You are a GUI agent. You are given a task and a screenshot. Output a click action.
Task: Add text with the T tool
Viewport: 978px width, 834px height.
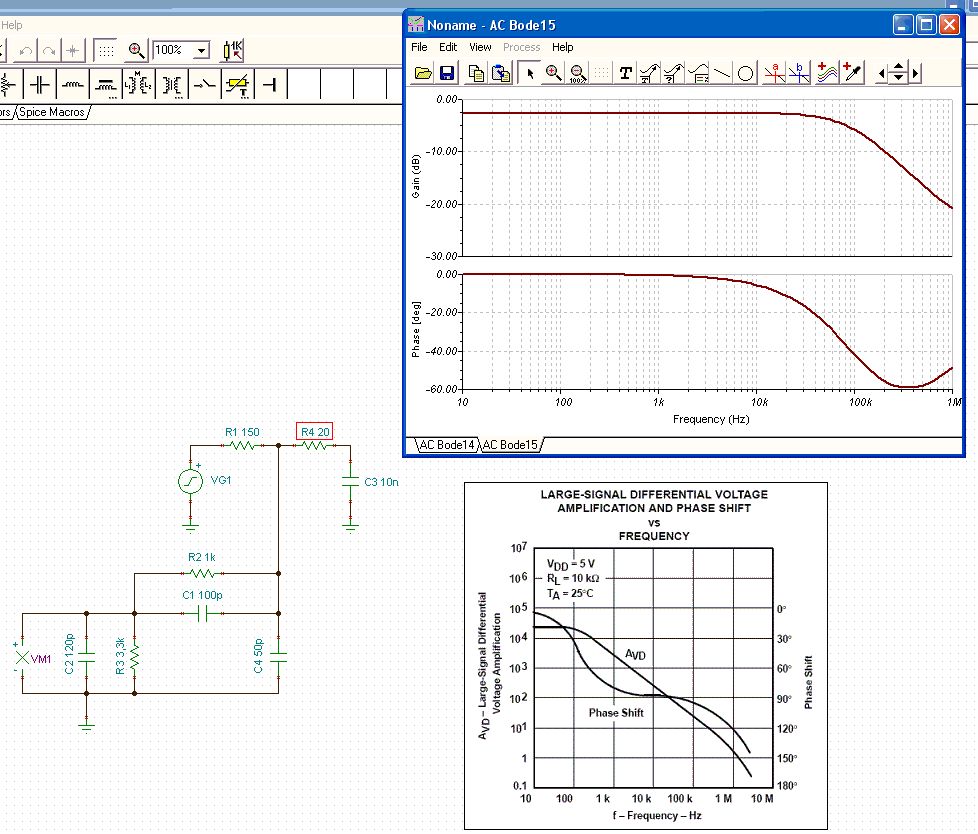click(625, 73)
